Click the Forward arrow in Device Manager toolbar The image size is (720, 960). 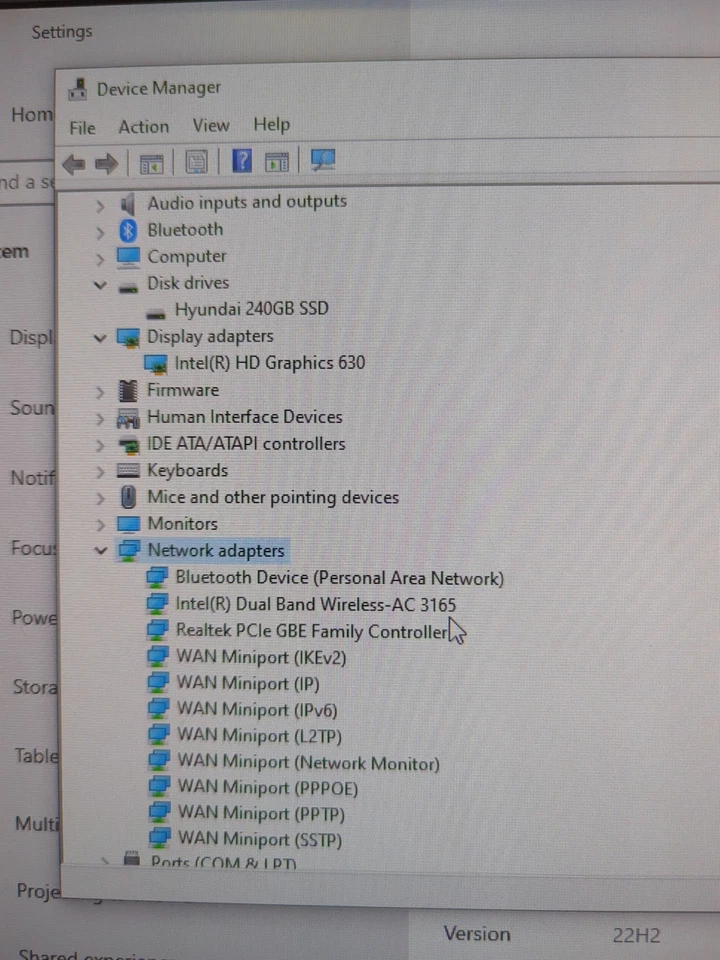pyautogui.click(x=107, y=164)
